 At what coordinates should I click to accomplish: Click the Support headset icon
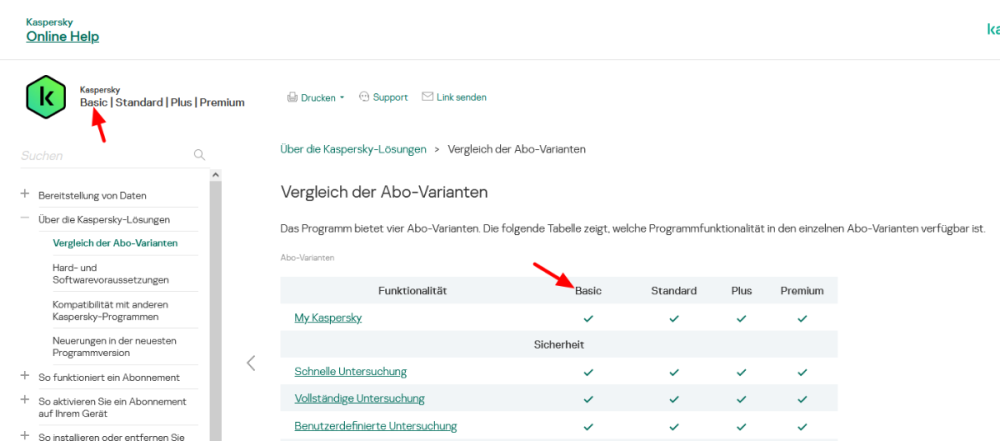pos(364,97)
